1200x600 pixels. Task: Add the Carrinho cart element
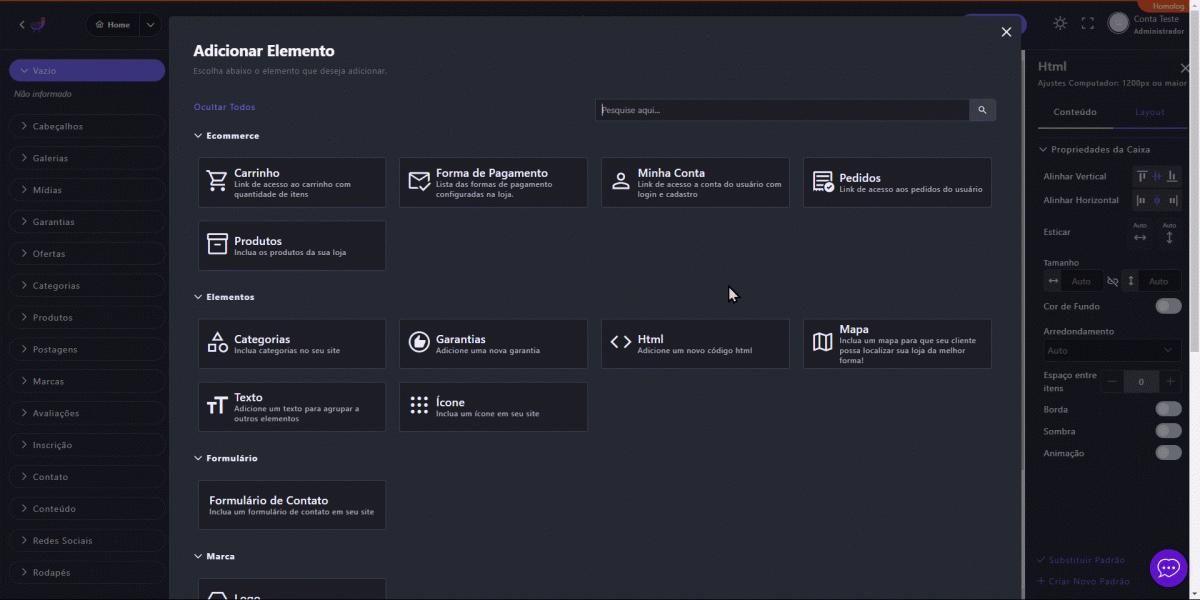(x=291, y=182)
